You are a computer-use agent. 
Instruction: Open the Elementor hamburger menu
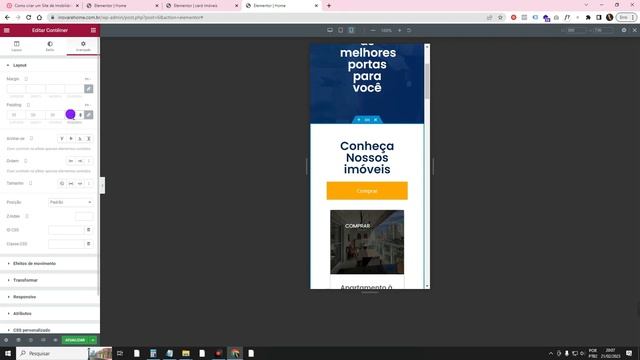tap(7, 30)
